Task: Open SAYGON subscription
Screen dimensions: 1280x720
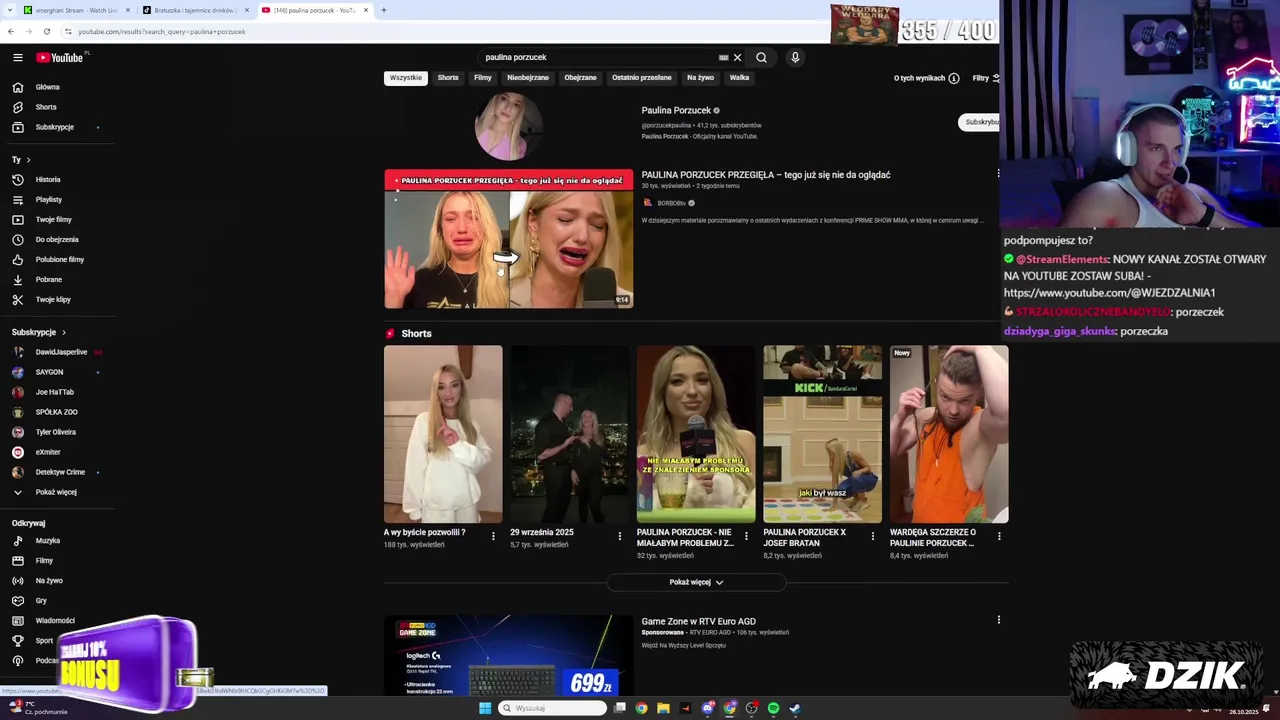Action: click(x=49, y=372)
